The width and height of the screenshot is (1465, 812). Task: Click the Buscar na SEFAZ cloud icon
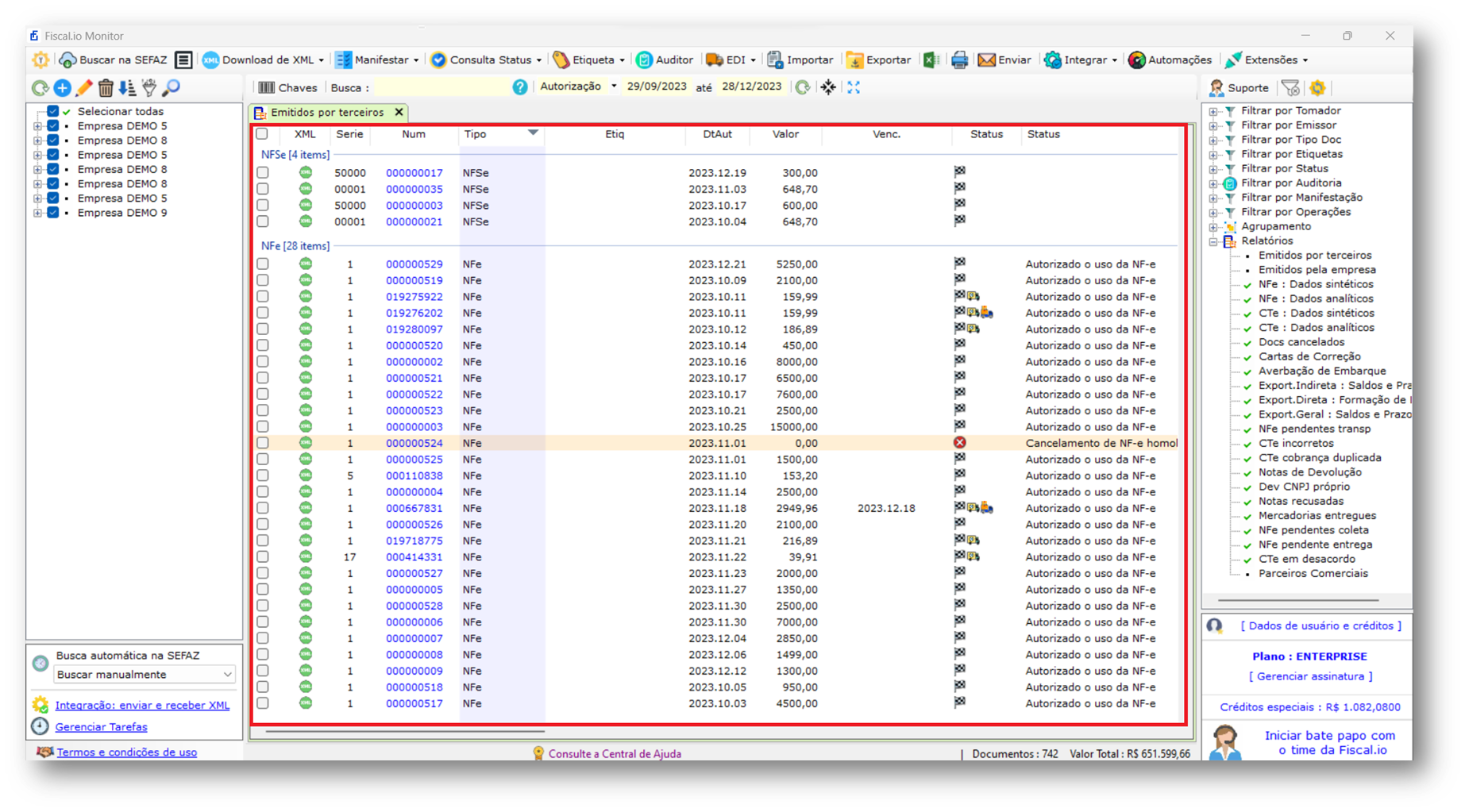click(x=67, y=60)
